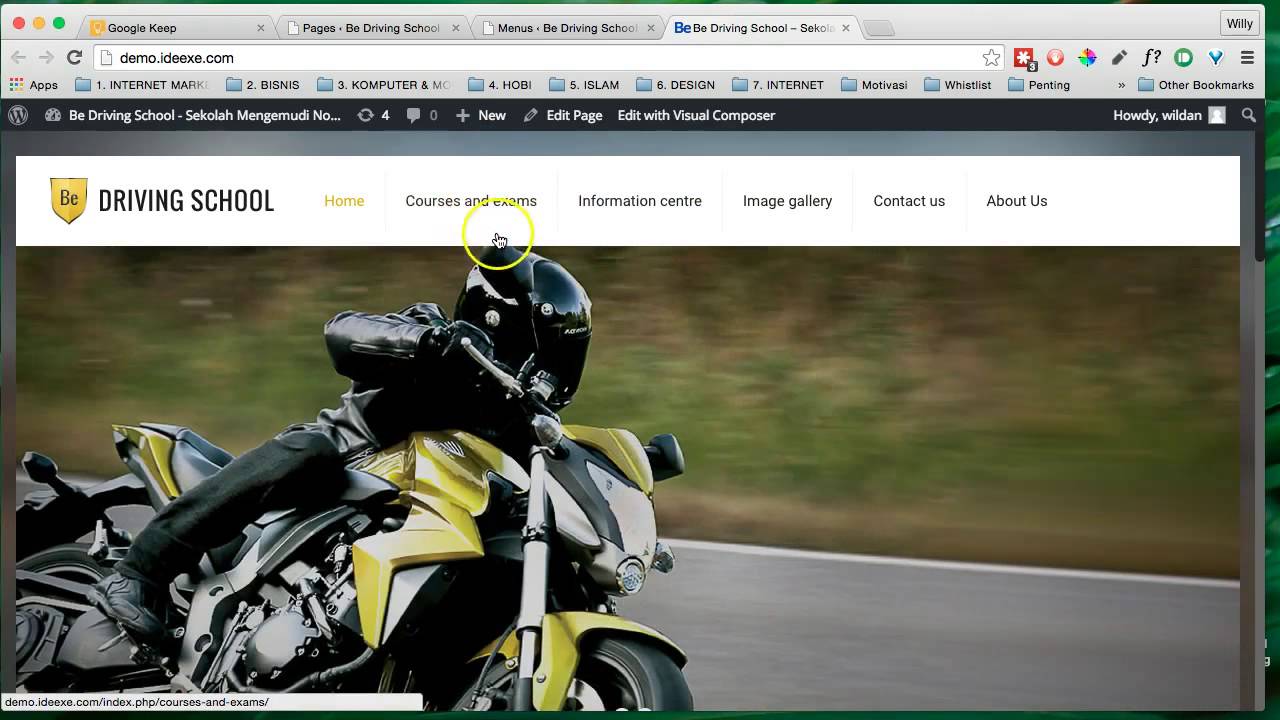Open the About Us page
Viewport: 1280px width, 720px height.
tap(1017, 201)
